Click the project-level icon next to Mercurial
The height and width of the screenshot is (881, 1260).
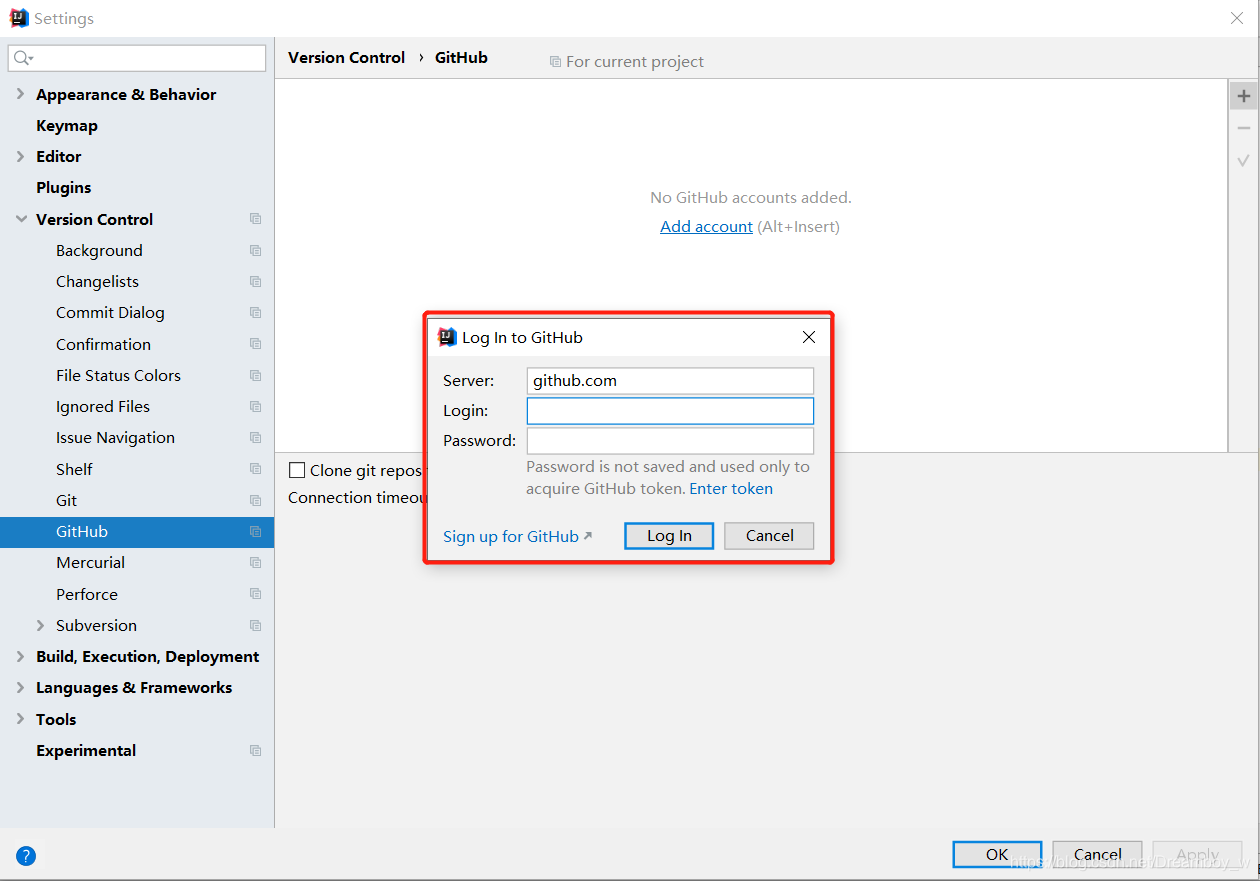[256, 563]
